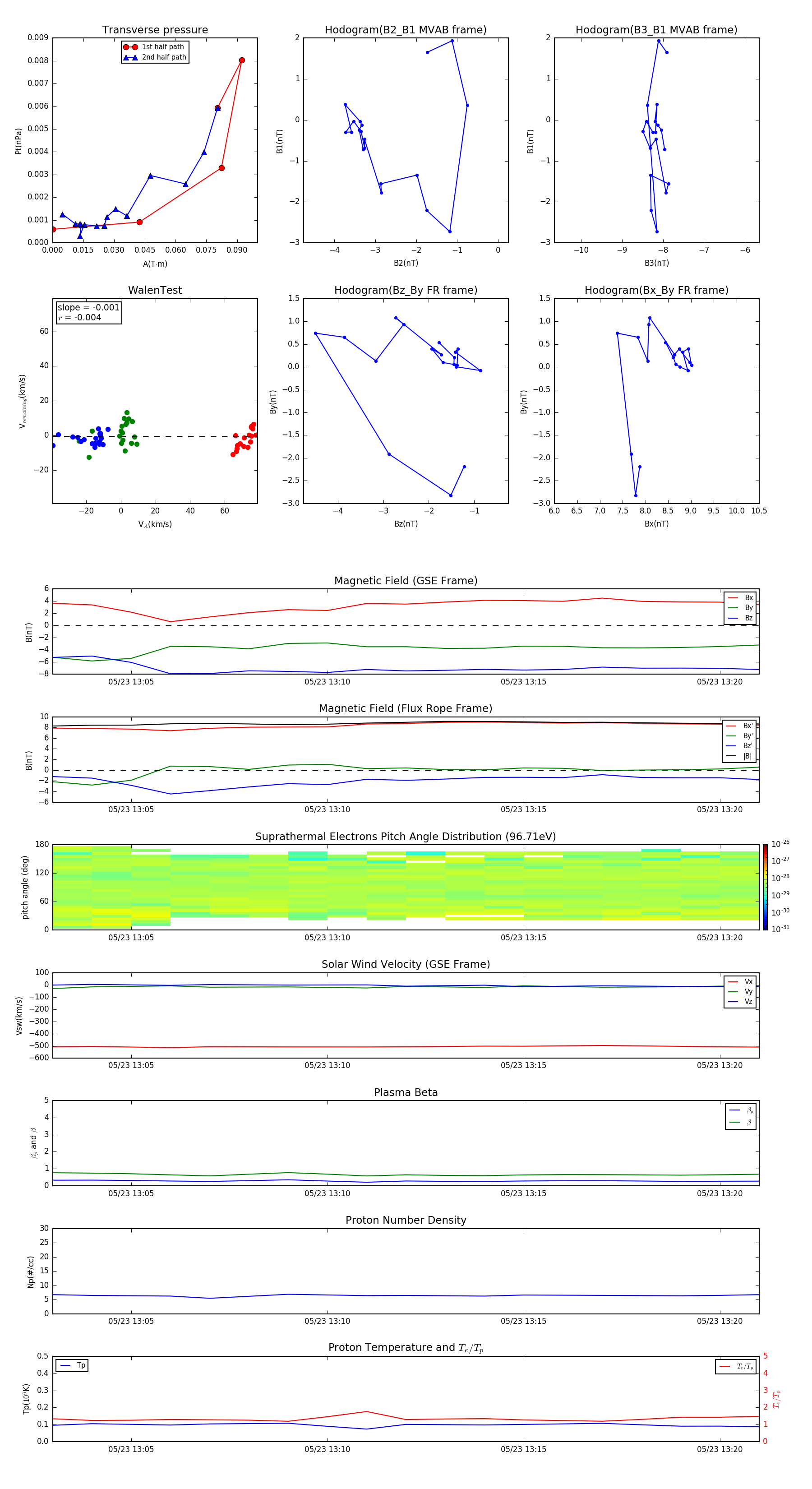
Task: Click the Suprathermal Electrons Pitch Angle Distribution title
Action: (x=406, y=837)
